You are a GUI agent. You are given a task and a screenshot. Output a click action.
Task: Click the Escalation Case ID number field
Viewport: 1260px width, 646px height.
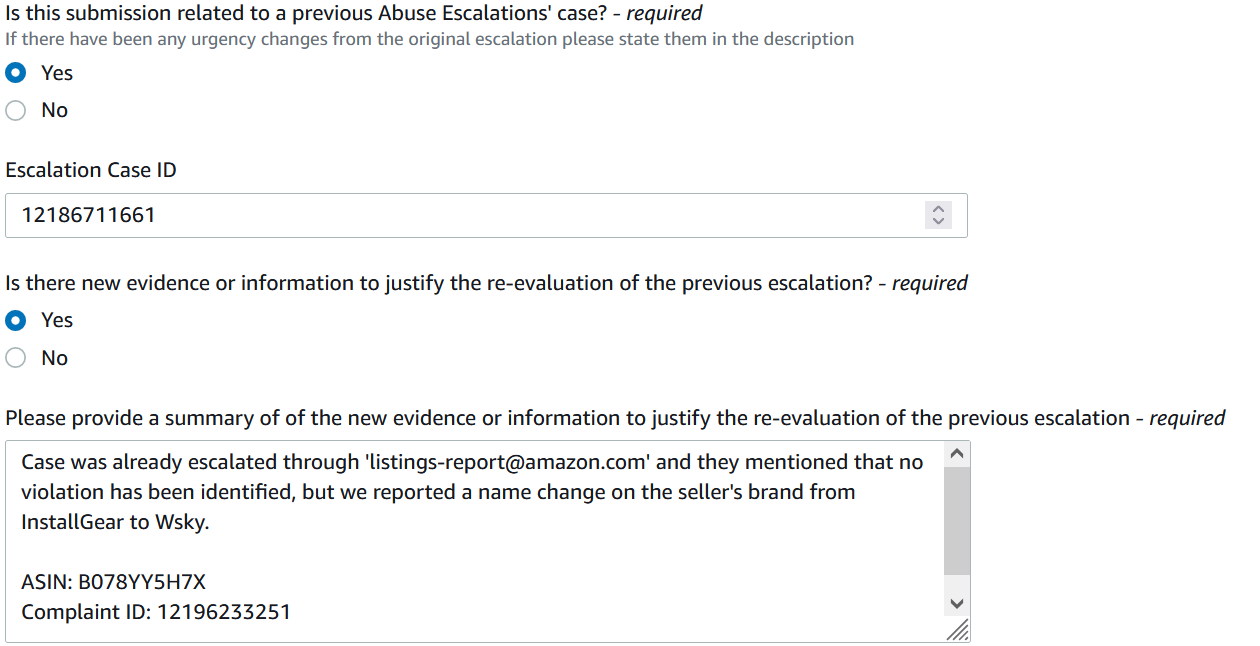click(x=486, y=215)
